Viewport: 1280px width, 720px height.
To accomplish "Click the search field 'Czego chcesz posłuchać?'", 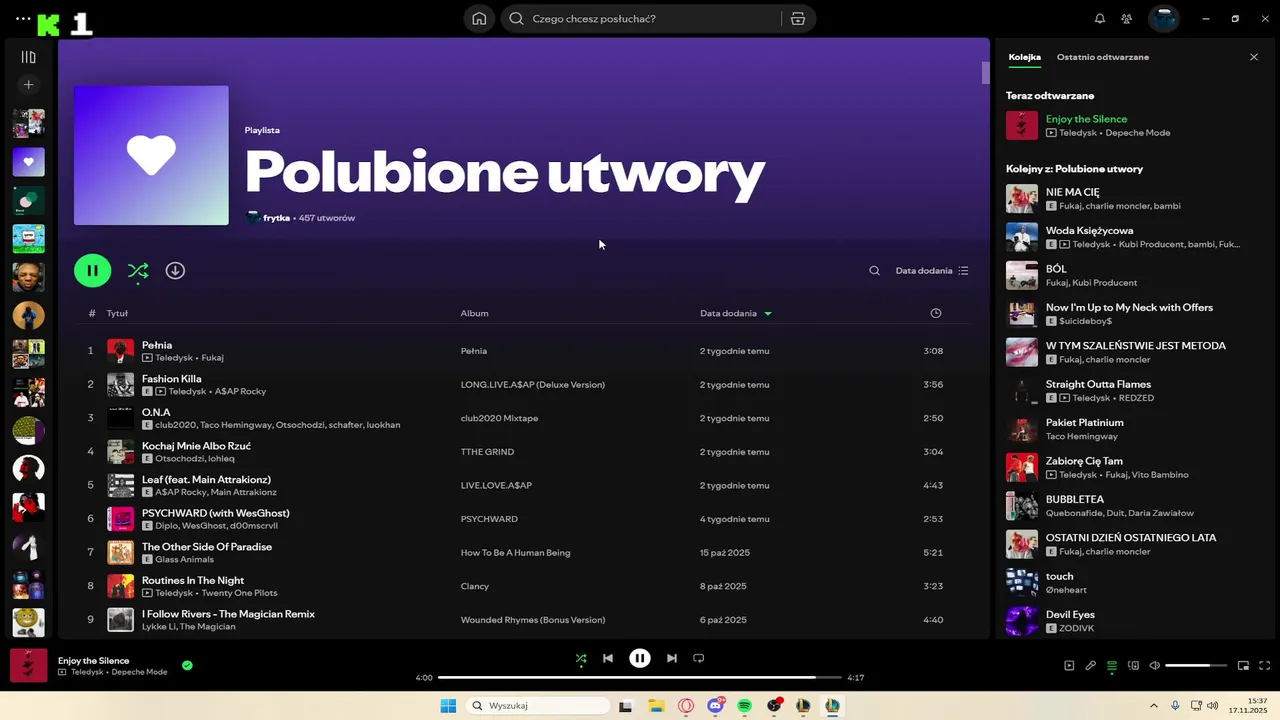I will coord(640,18).
